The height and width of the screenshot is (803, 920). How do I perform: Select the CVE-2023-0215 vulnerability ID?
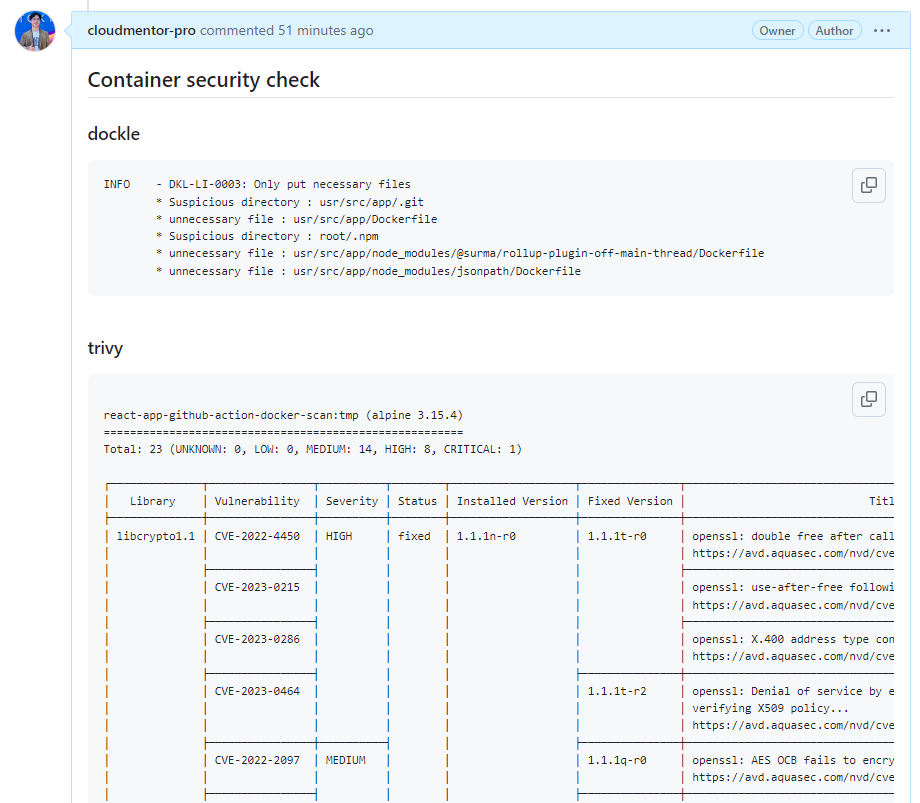click(x=257, y=587)
